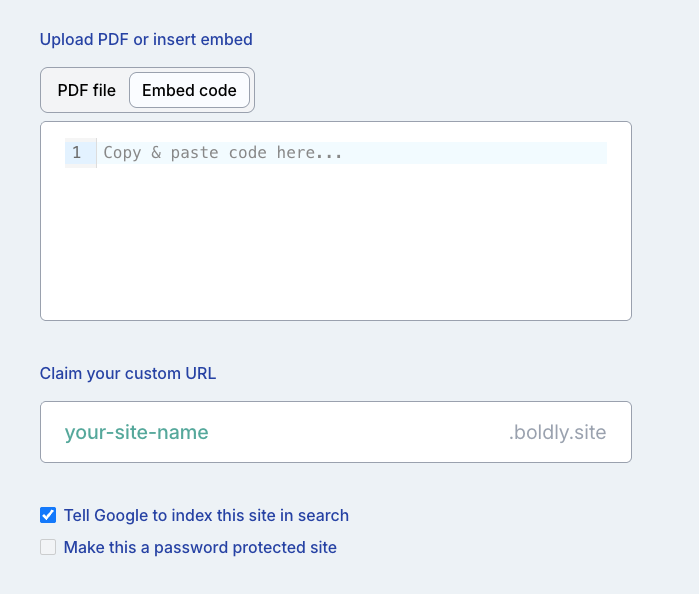Click the 'Copy & paste code here...' placeholder
This screenshot has width=699, height=594.
click(223, 153)
